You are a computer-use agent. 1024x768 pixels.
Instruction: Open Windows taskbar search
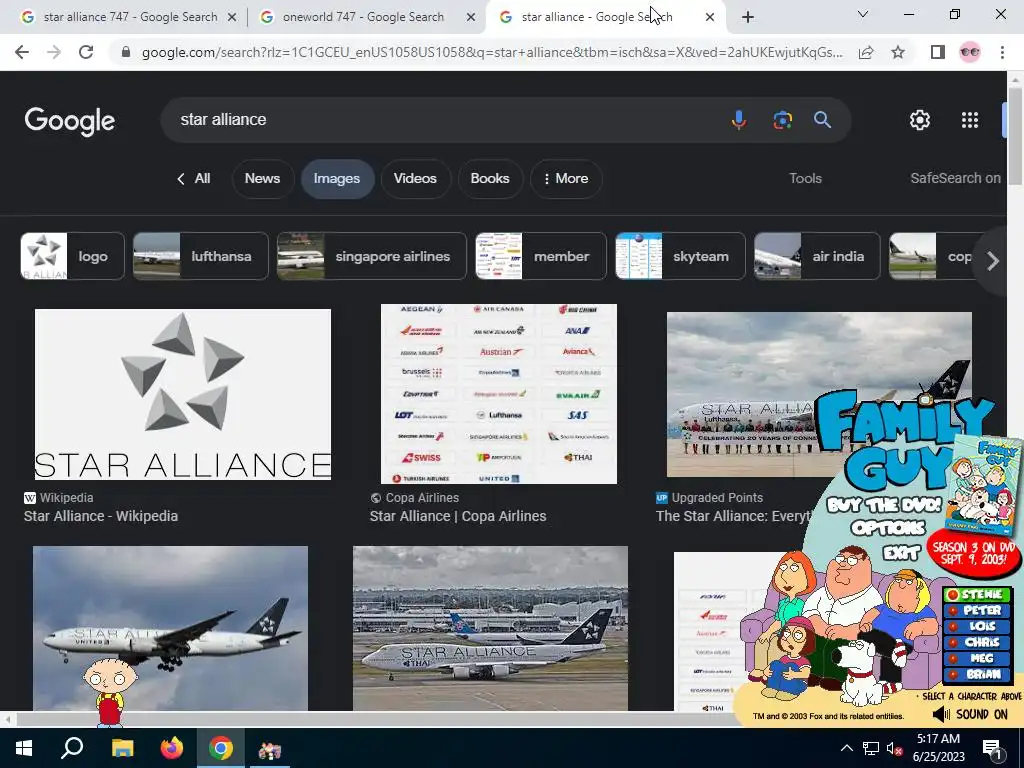[72, 748]
